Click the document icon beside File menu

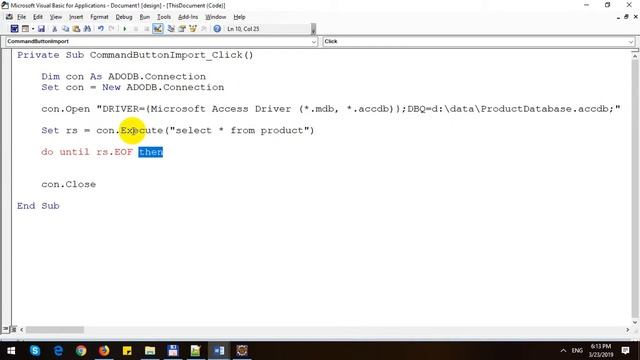coord(9,17)
